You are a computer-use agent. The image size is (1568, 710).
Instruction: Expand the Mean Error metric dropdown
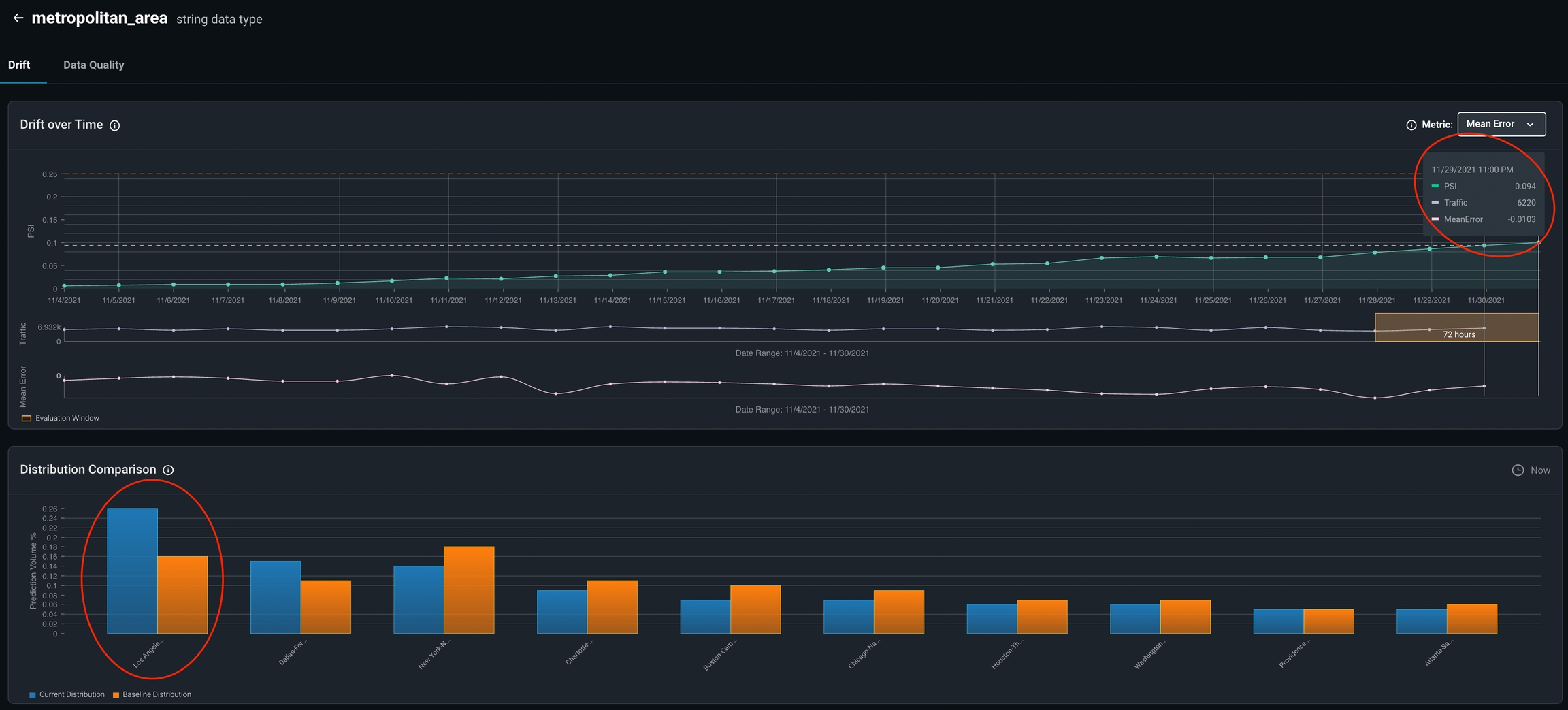pyautogui.click(x=1501, y=124)
